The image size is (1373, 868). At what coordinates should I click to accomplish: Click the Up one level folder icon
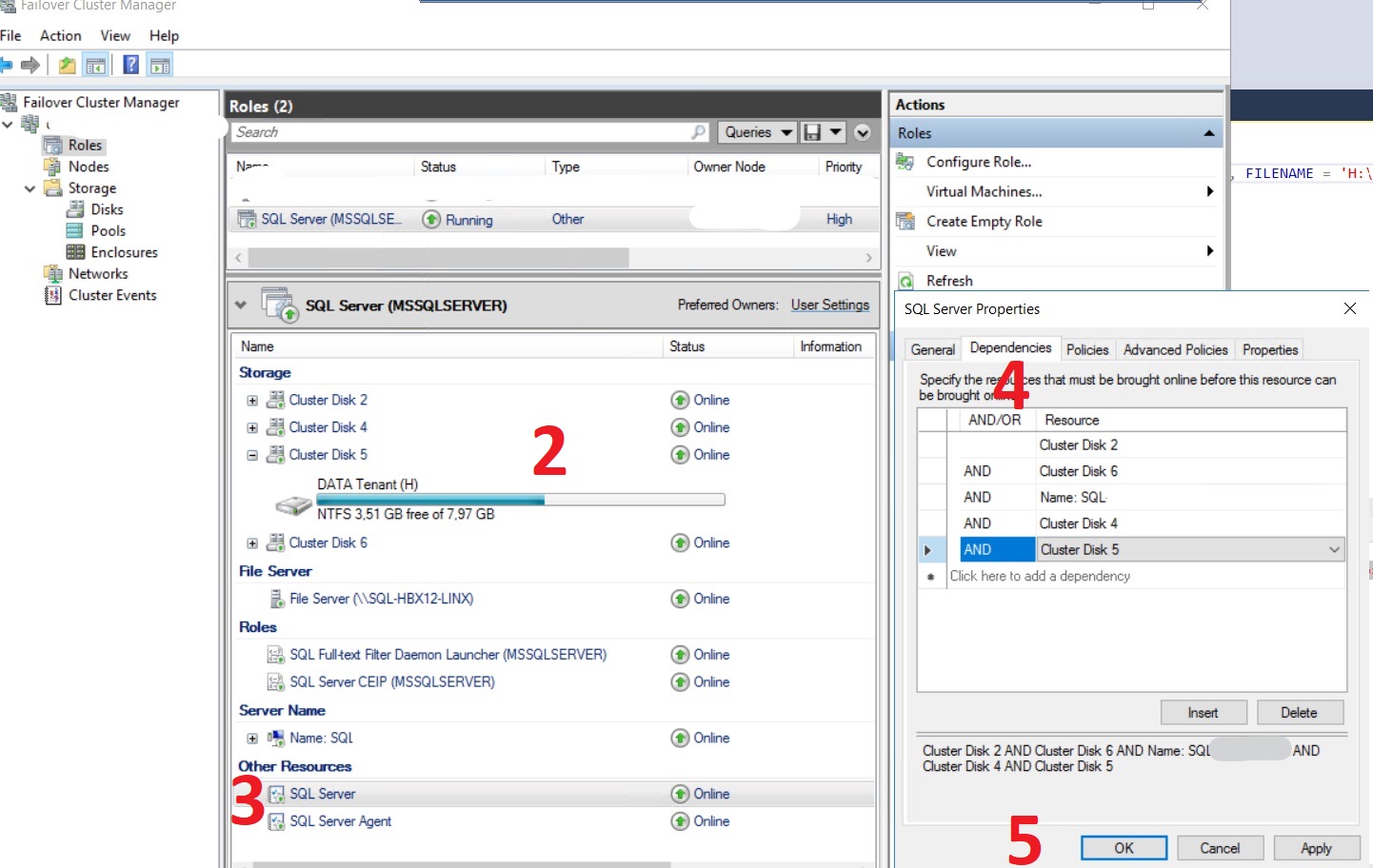67,65
